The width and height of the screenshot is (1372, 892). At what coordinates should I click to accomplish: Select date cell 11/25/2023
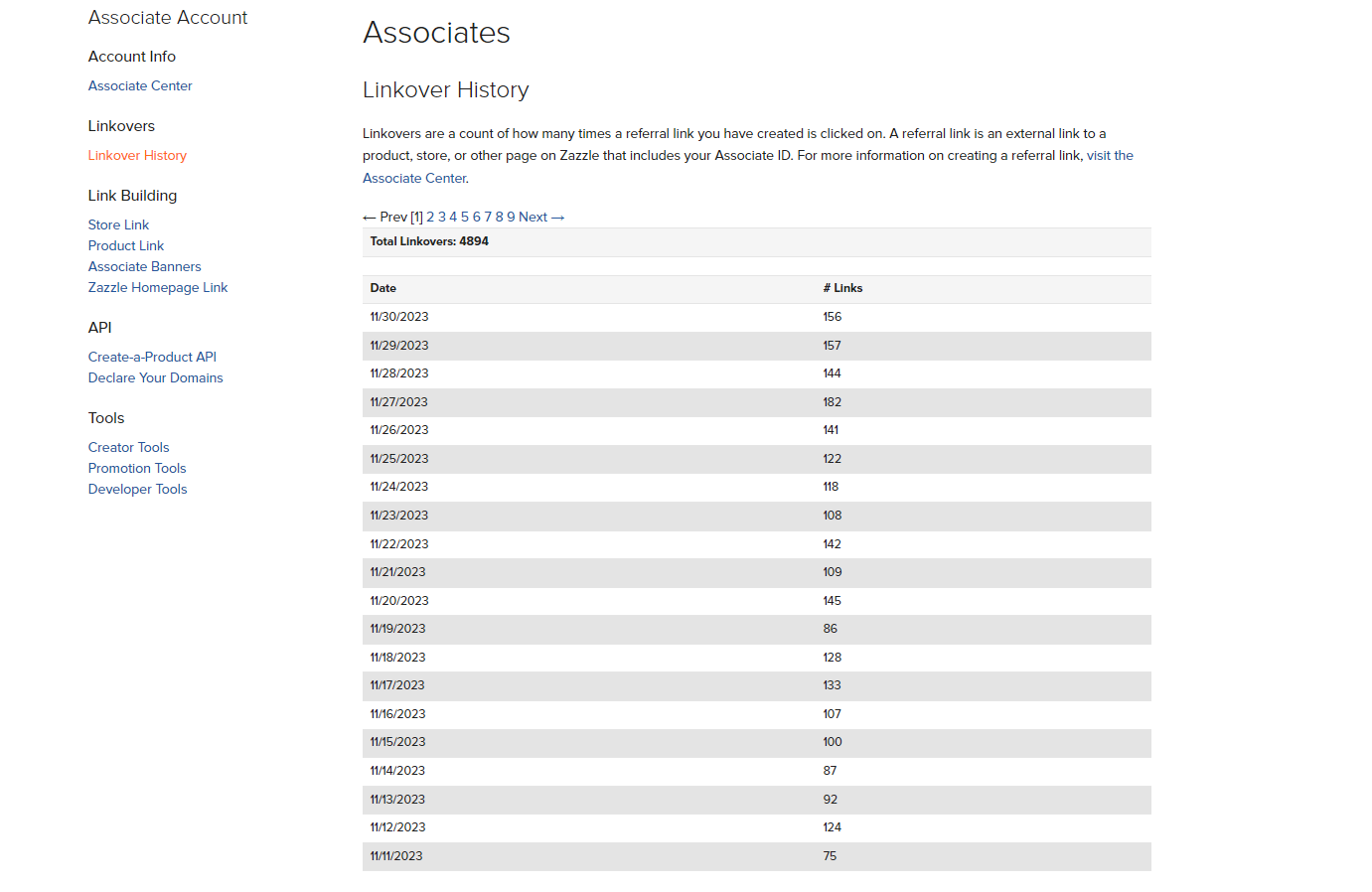point(399,459)
